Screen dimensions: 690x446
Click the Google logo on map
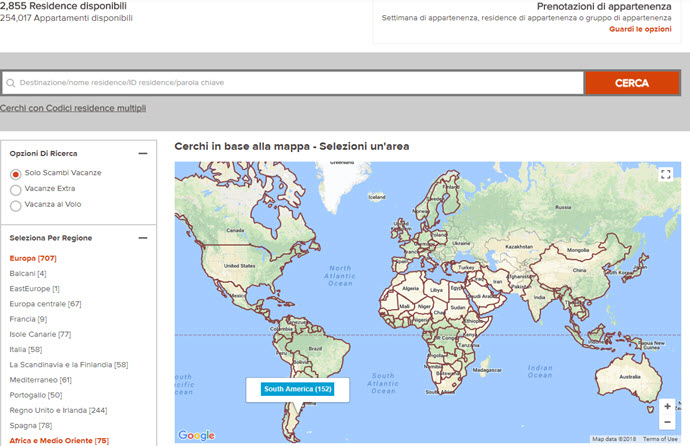click(x=196, y=435)
